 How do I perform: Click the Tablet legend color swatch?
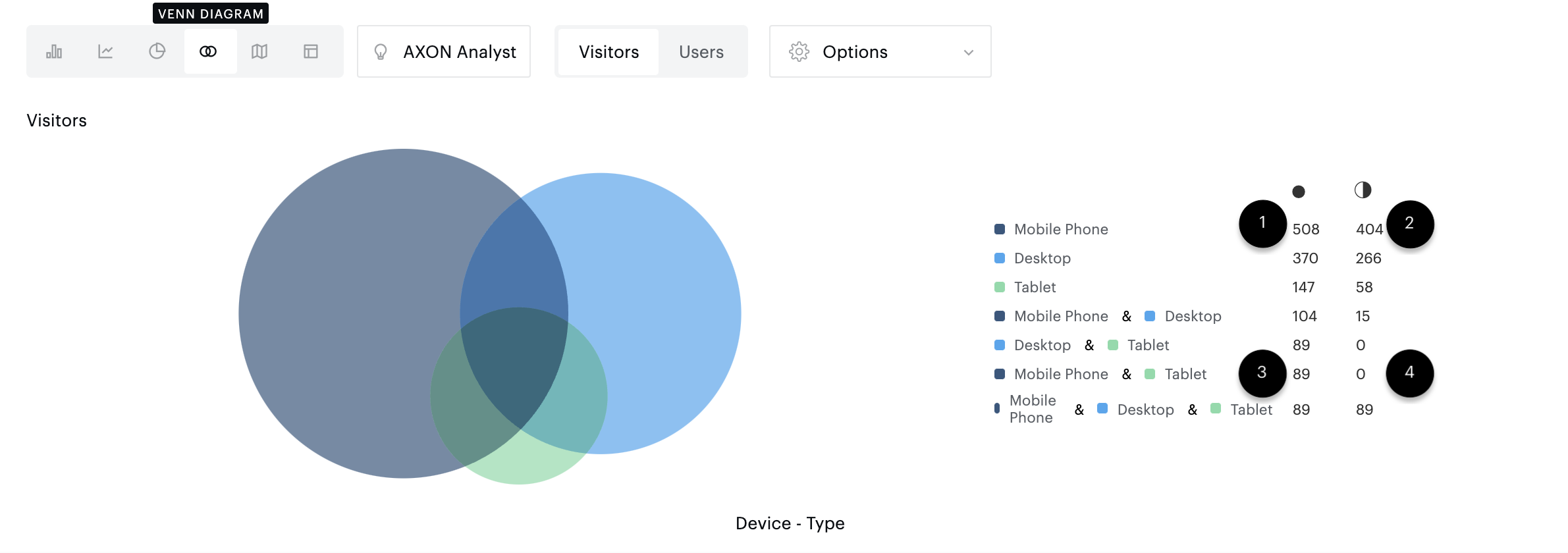click(x=1000, y=287)
